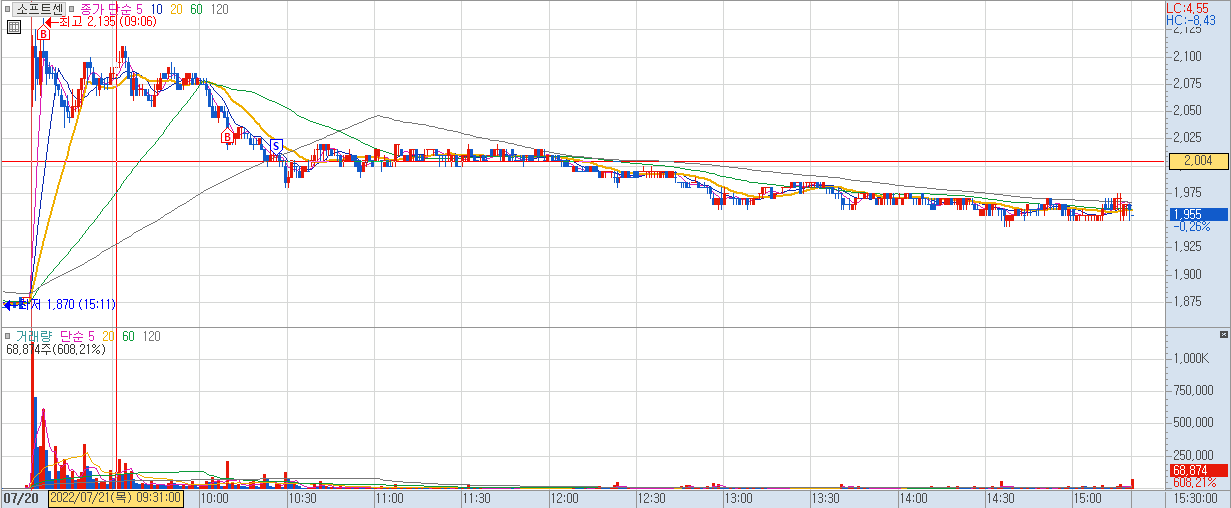Click the 15:30:00 end time label
Image resolution: width=1231 pixels, height=508 pixels.
(1194, 497)
